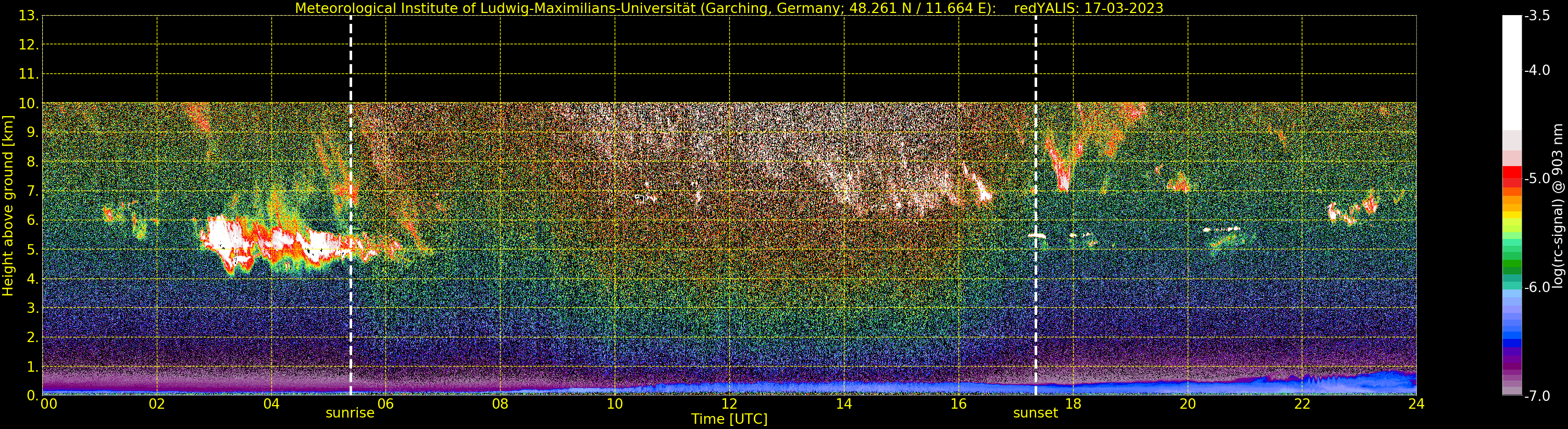Click the '16' time tick label

[x=959, y=404]
